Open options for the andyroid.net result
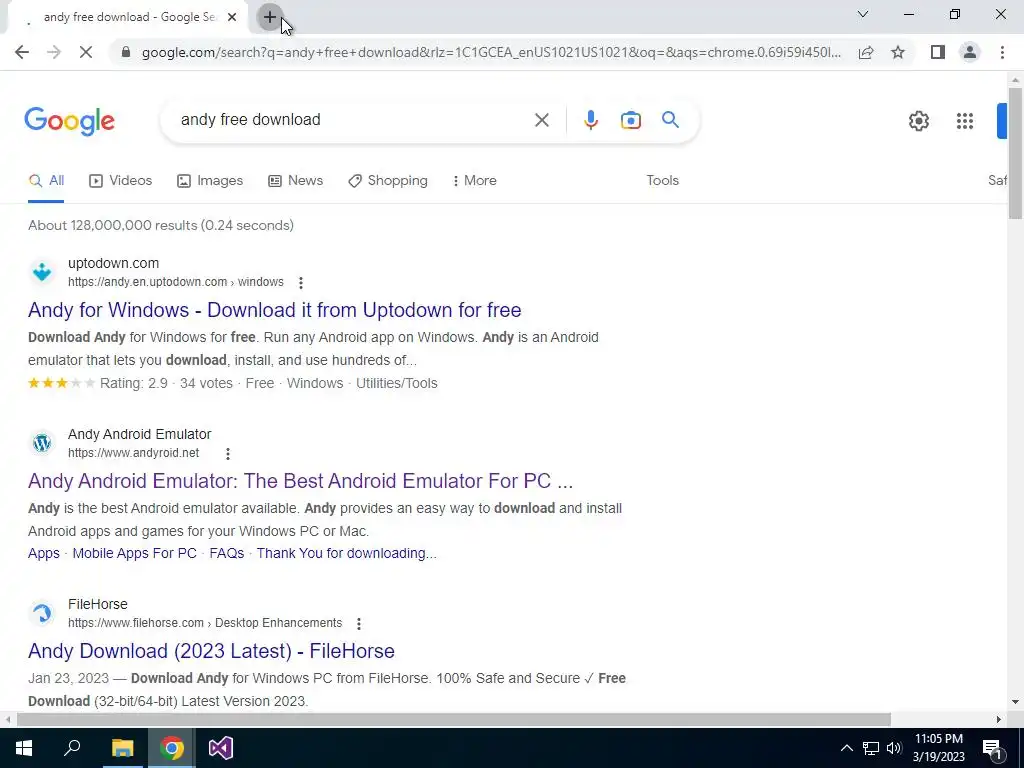 pyautogui.click(x=227, y=454)
